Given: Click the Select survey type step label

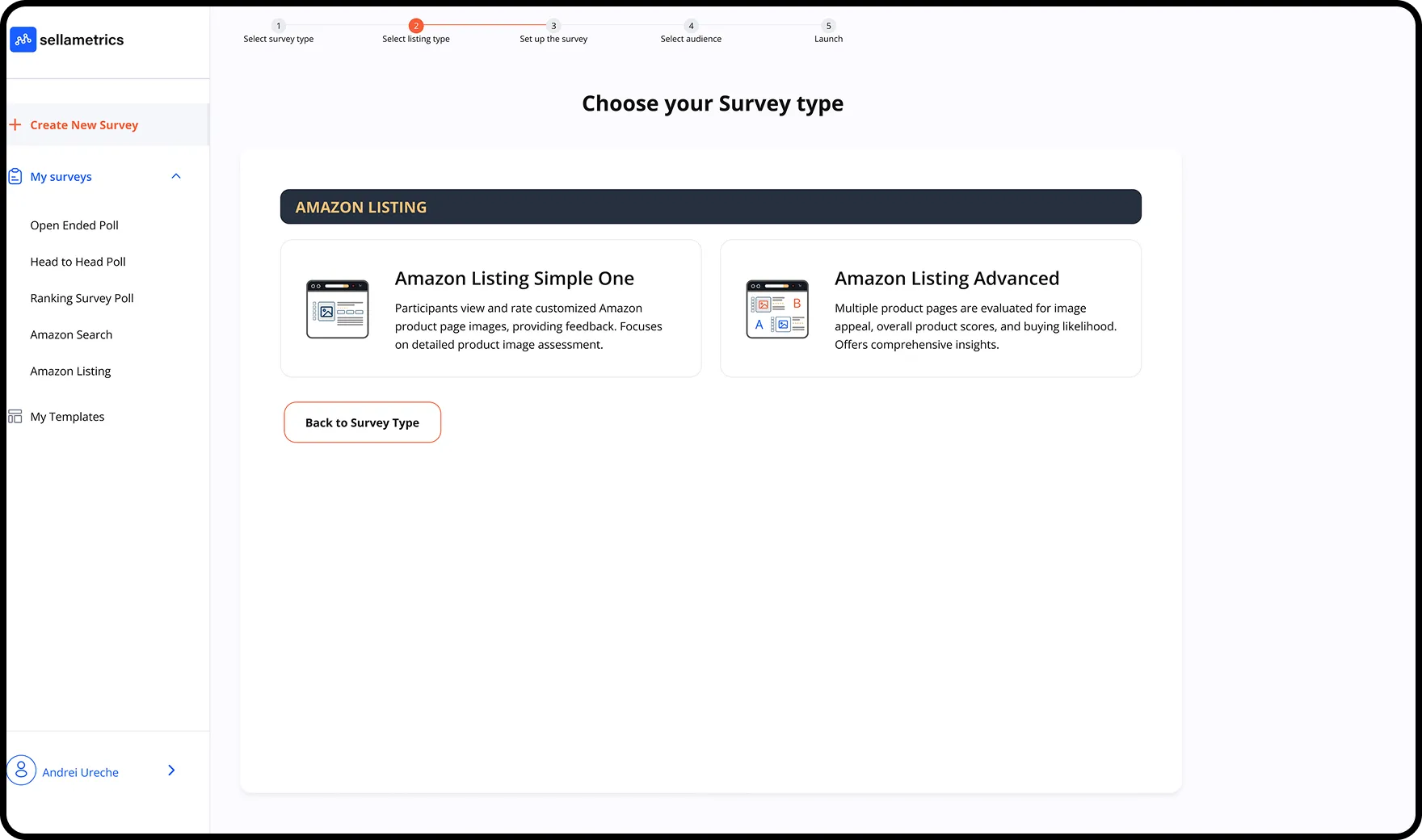Looking at the screenshot, I should [279, 39].
